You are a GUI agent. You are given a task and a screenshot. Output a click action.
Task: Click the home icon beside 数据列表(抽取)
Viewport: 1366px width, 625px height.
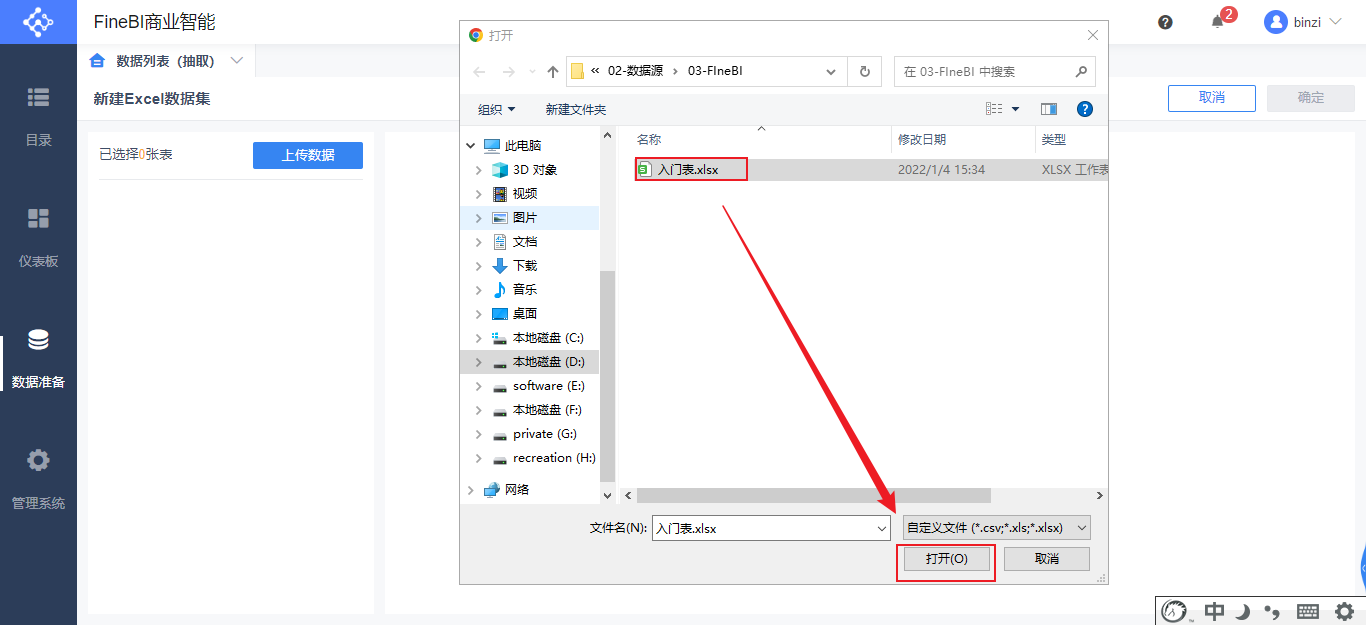point(97,61)
